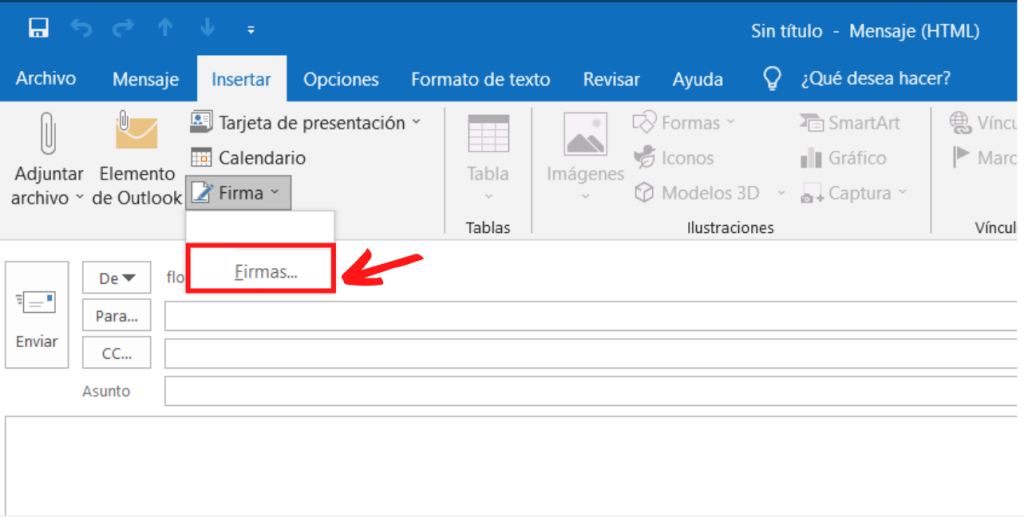Click the Tarjeta de presentación icon
The height and width of the screenshot is (517, 1024).
[x=201, y=121]
